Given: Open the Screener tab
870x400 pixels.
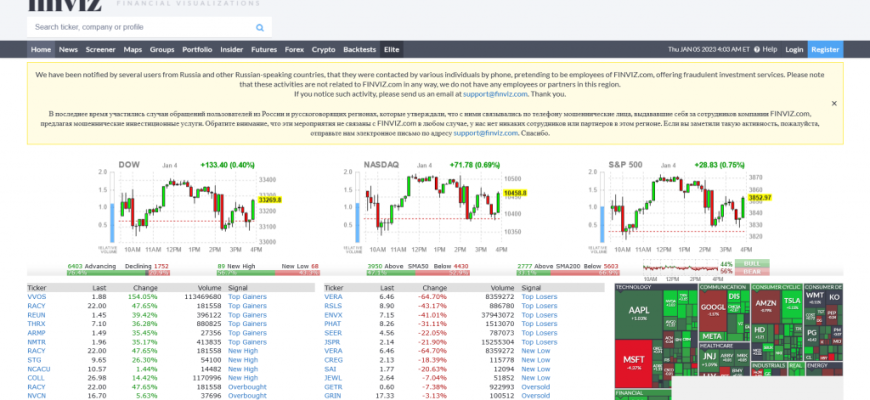Looking at the screenshot, I should point(100,49).
